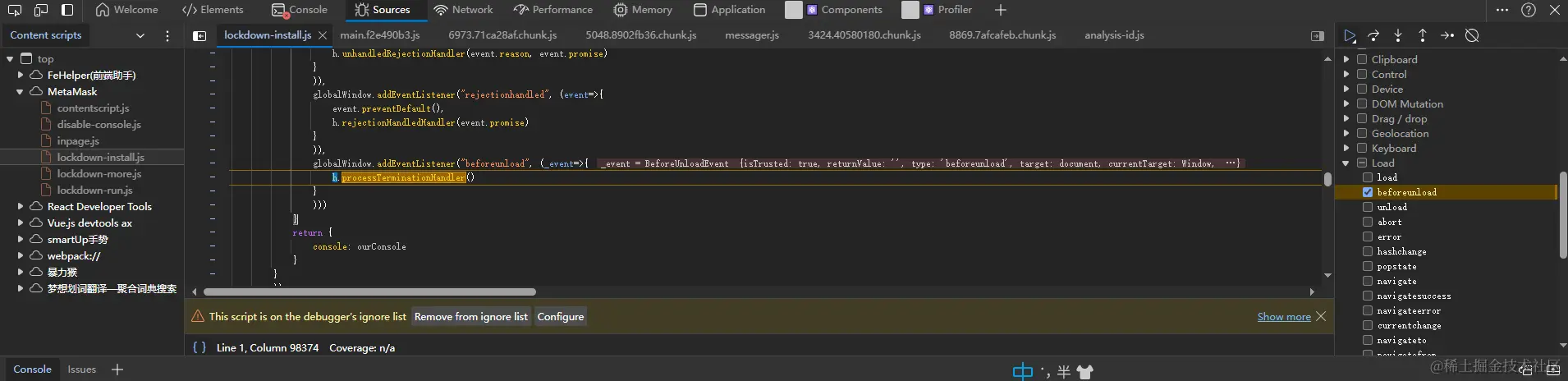The image size is (1568, 381).
Task: Open the Issues drawer tab
Action: coord(82,370)
